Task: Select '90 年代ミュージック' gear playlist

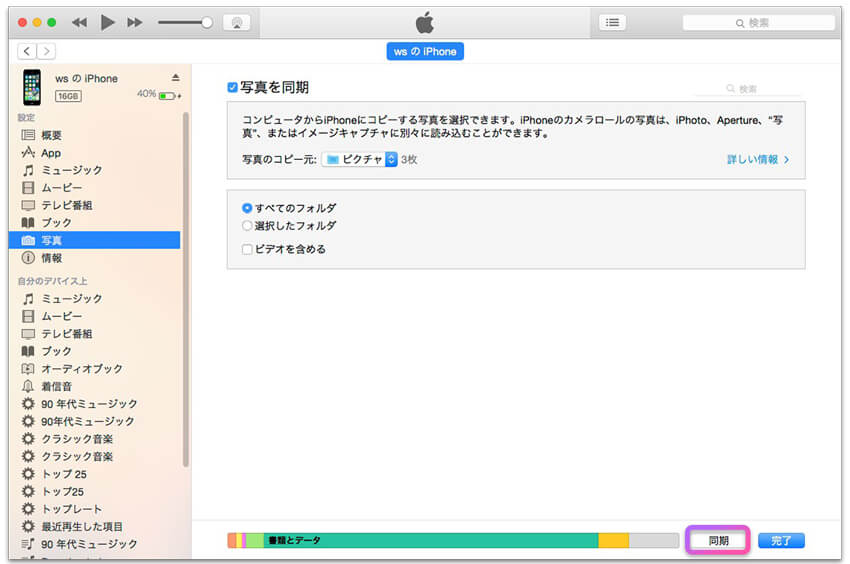Action: point(94,403)
